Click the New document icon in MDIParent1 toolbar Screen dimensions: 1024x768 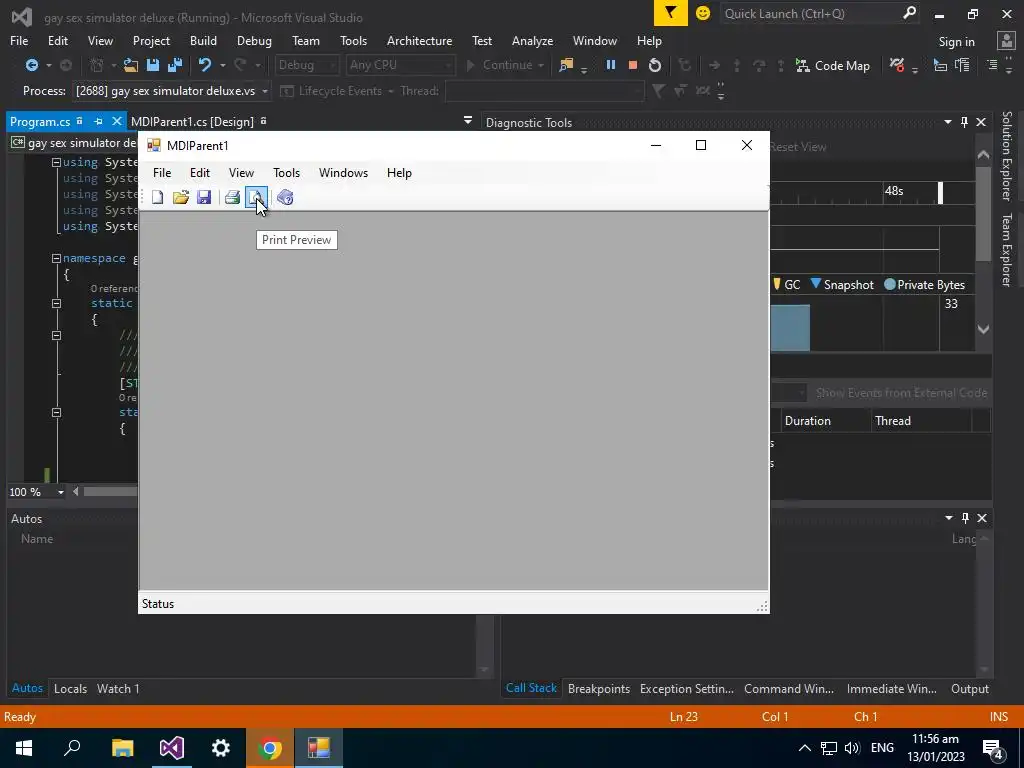[157, 197]
